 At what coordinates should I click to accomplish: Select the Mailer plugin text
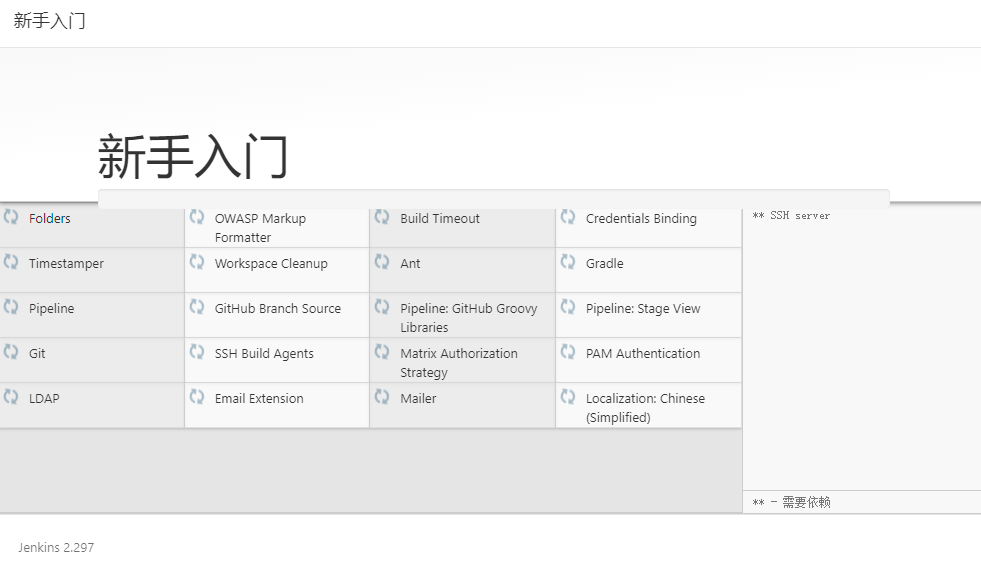pyautogui.click(x=418, y=398)
